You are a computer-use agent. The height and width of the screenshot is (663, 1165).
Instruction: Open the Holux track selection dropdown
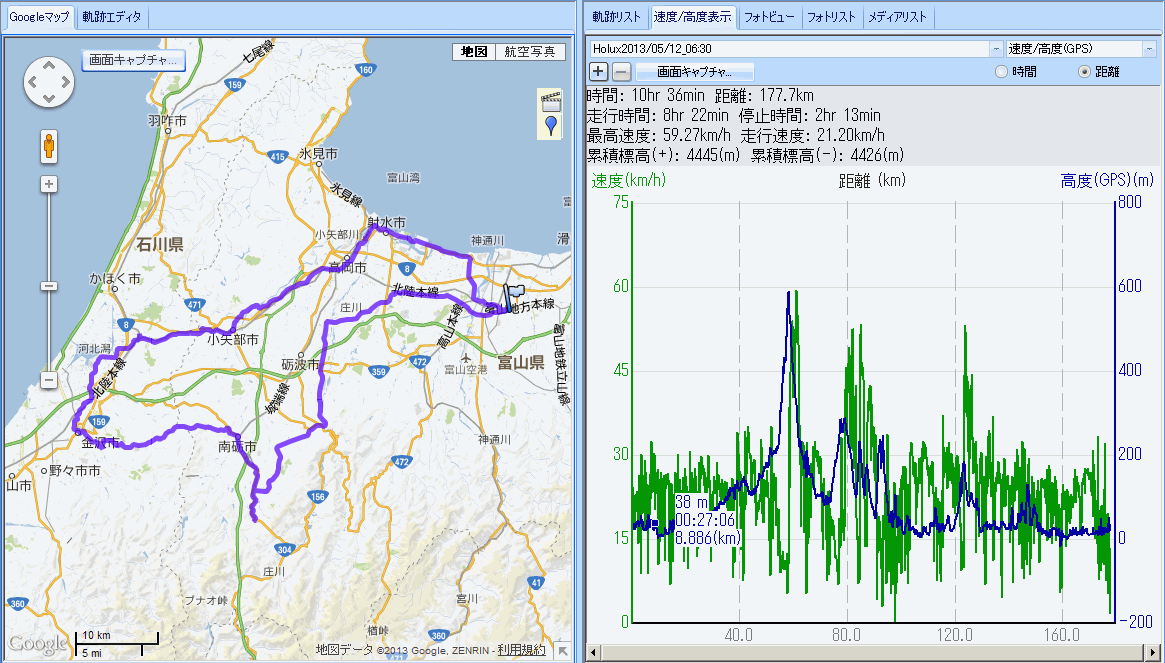click(x=996, y=48)
